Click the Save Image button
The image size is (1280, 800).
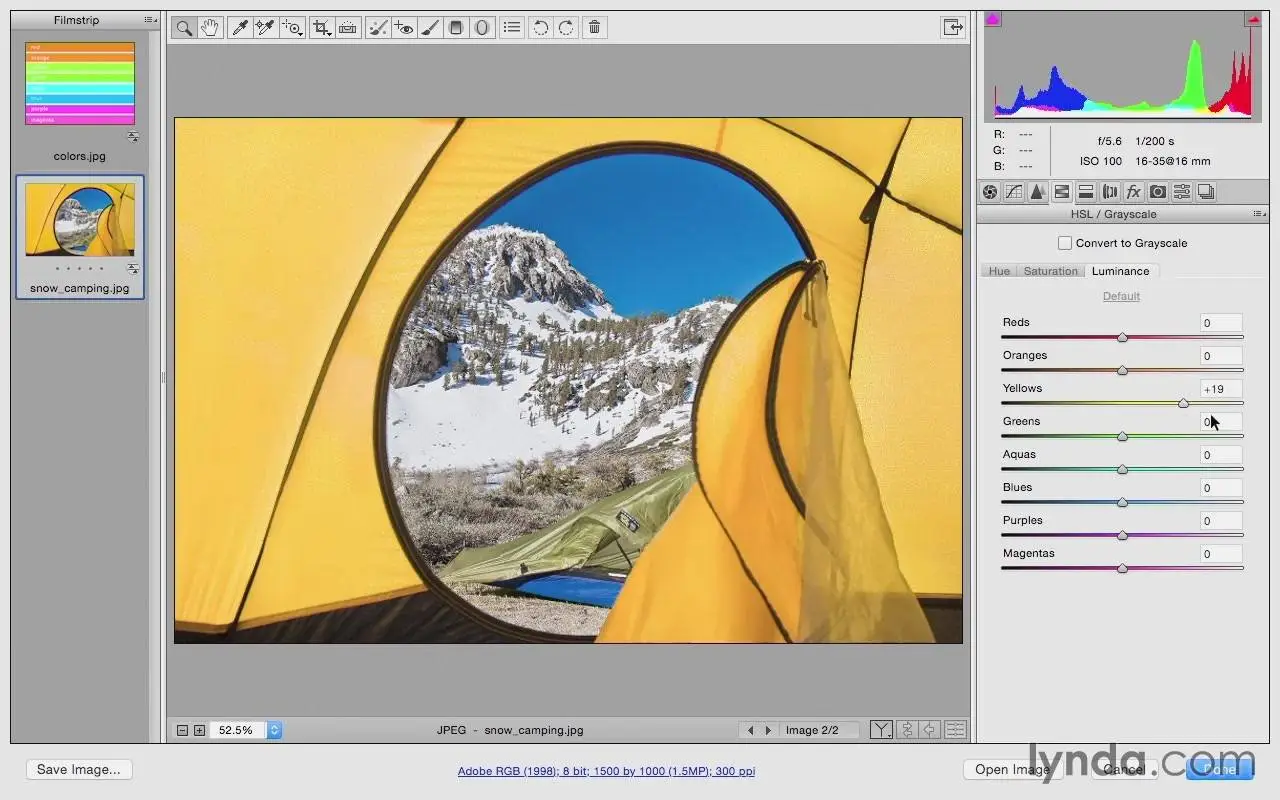(79, 769)
